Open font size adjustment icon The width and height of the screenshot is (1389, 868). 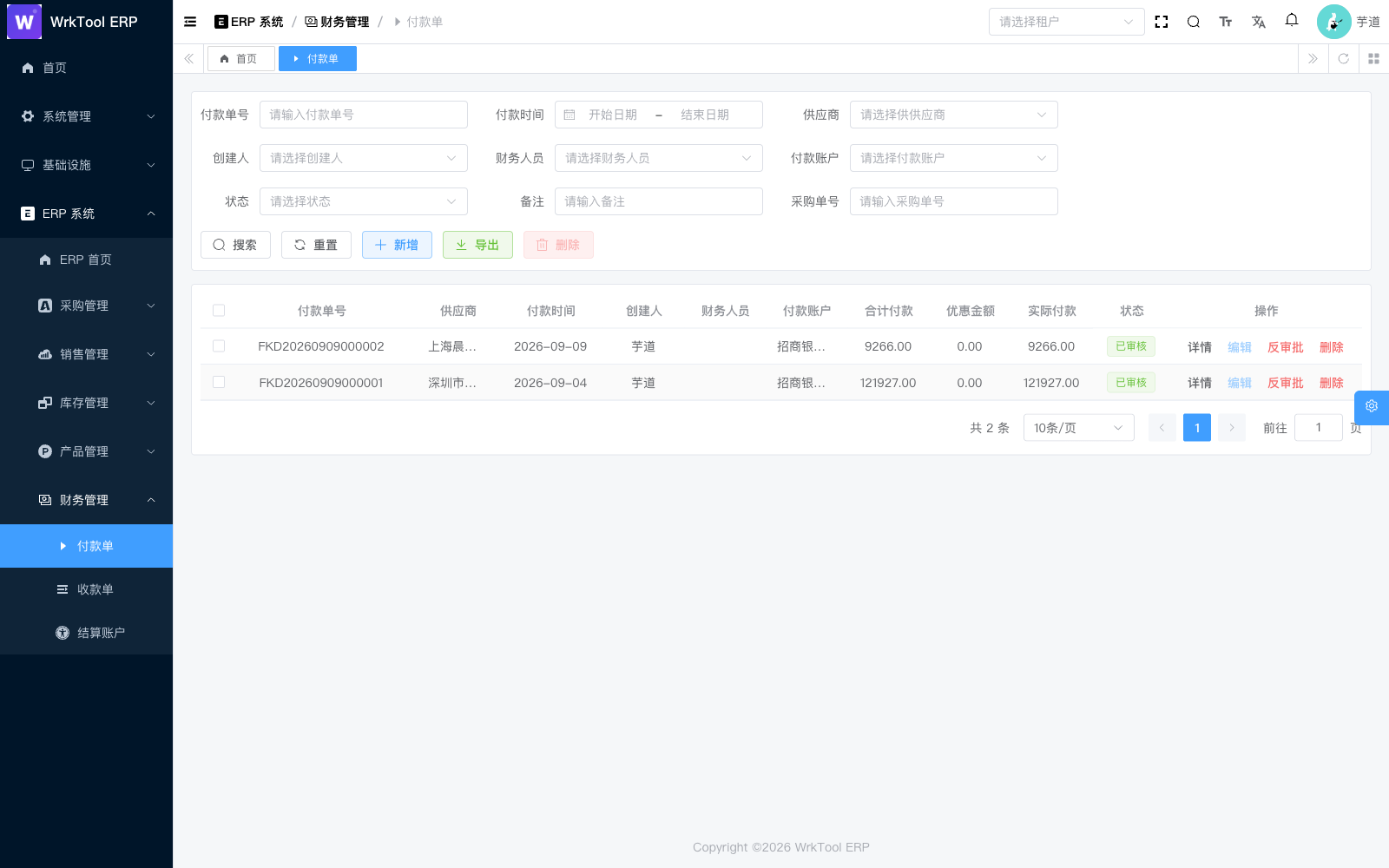1226,22
